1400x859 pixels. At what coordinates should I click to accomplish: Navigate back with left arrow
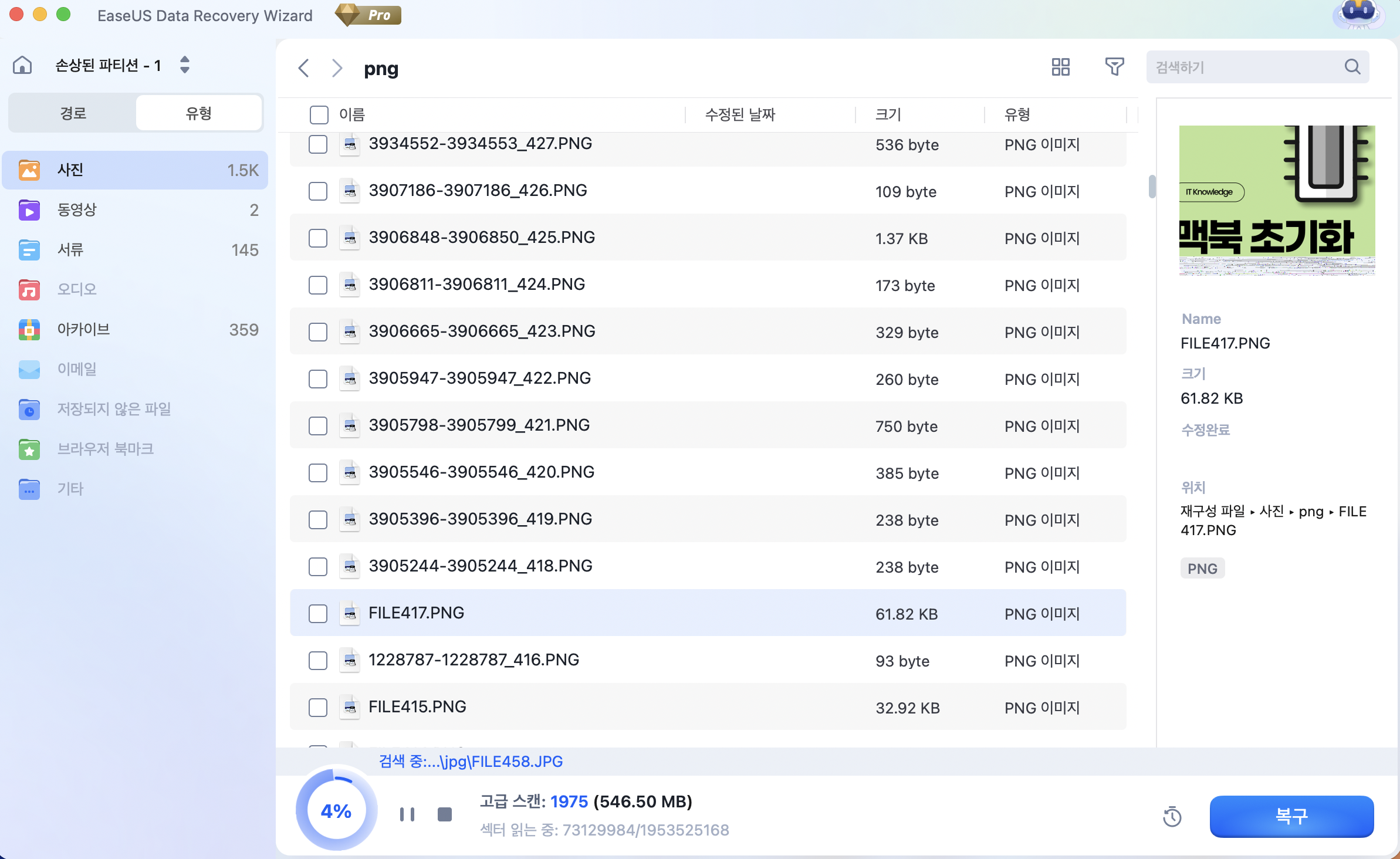pos(303,68)
